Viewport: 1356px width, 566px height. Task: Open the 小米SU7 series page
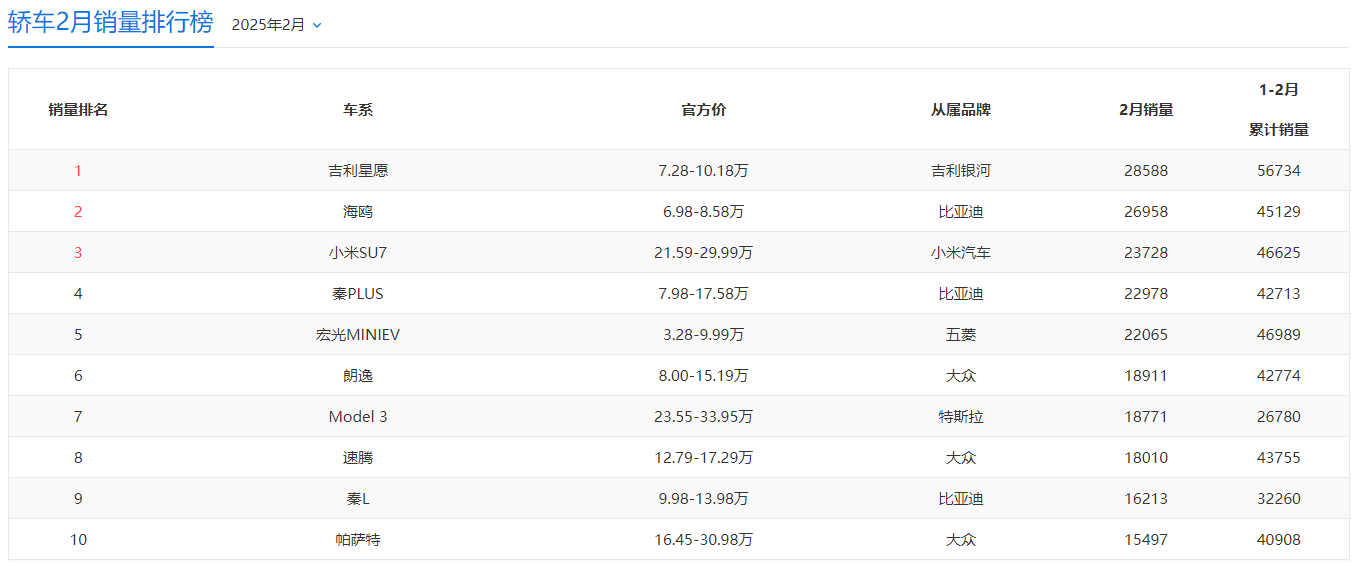coord(358,253)
